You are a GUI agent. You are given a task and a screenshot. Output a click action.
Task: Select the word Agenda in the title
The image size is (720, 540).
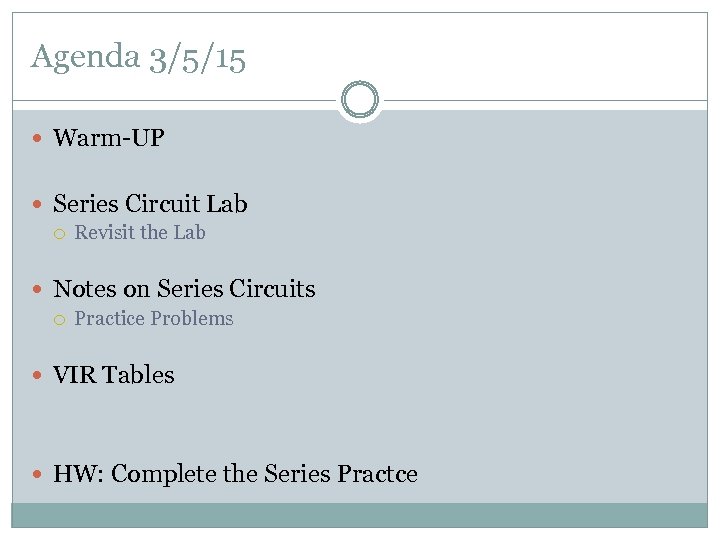[x=85, y=57]
